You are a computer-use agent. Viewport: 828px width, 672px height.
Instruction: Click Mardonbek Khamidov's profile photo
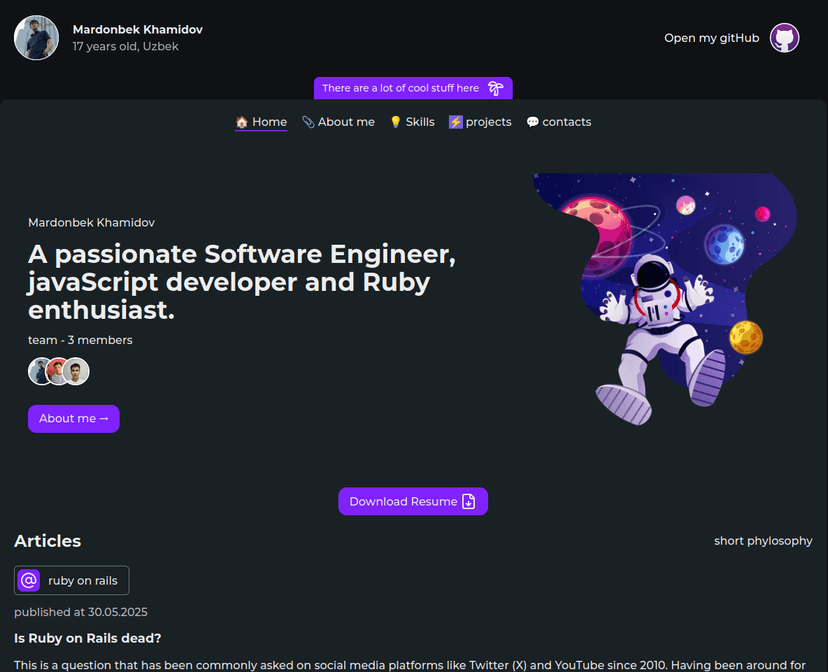[x=36, y=37]
